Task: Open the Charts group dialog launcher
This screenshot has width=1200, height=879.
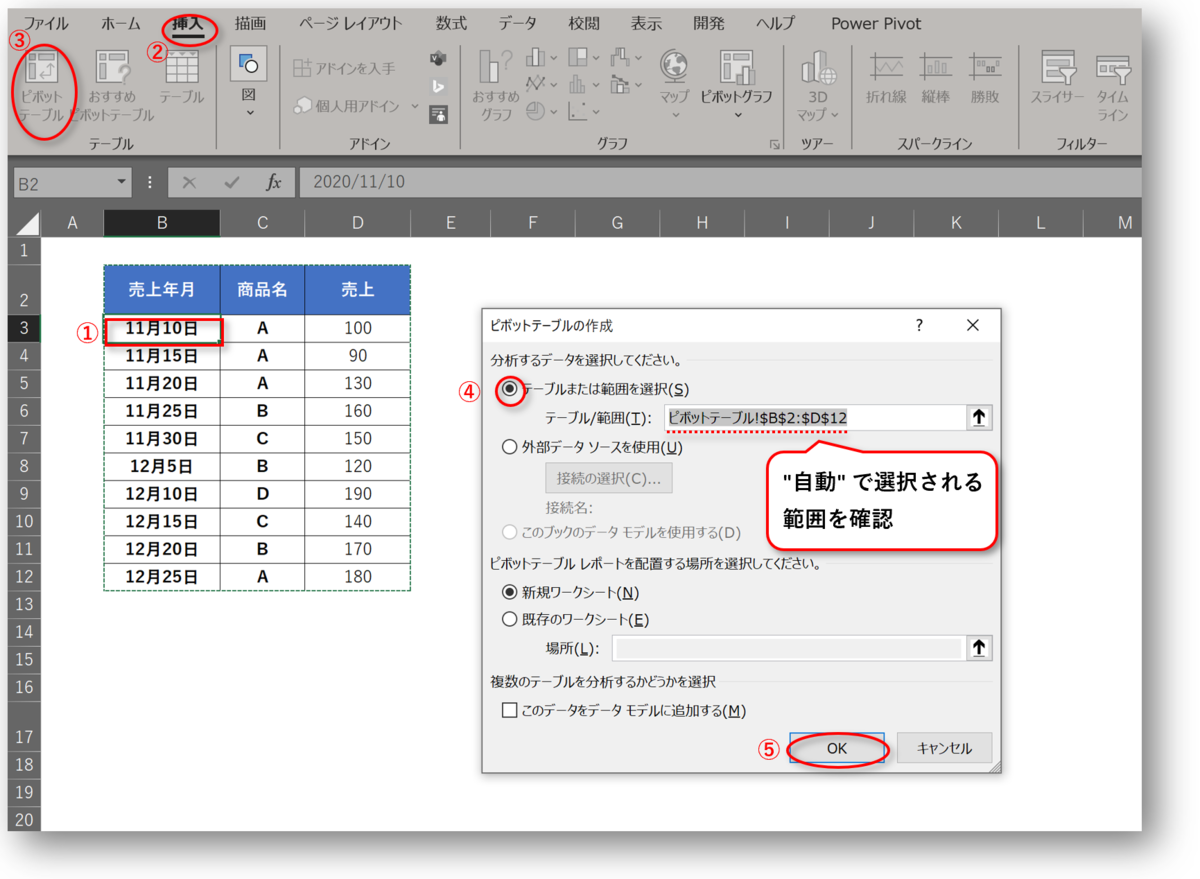Action: click(x=775, y=145)
